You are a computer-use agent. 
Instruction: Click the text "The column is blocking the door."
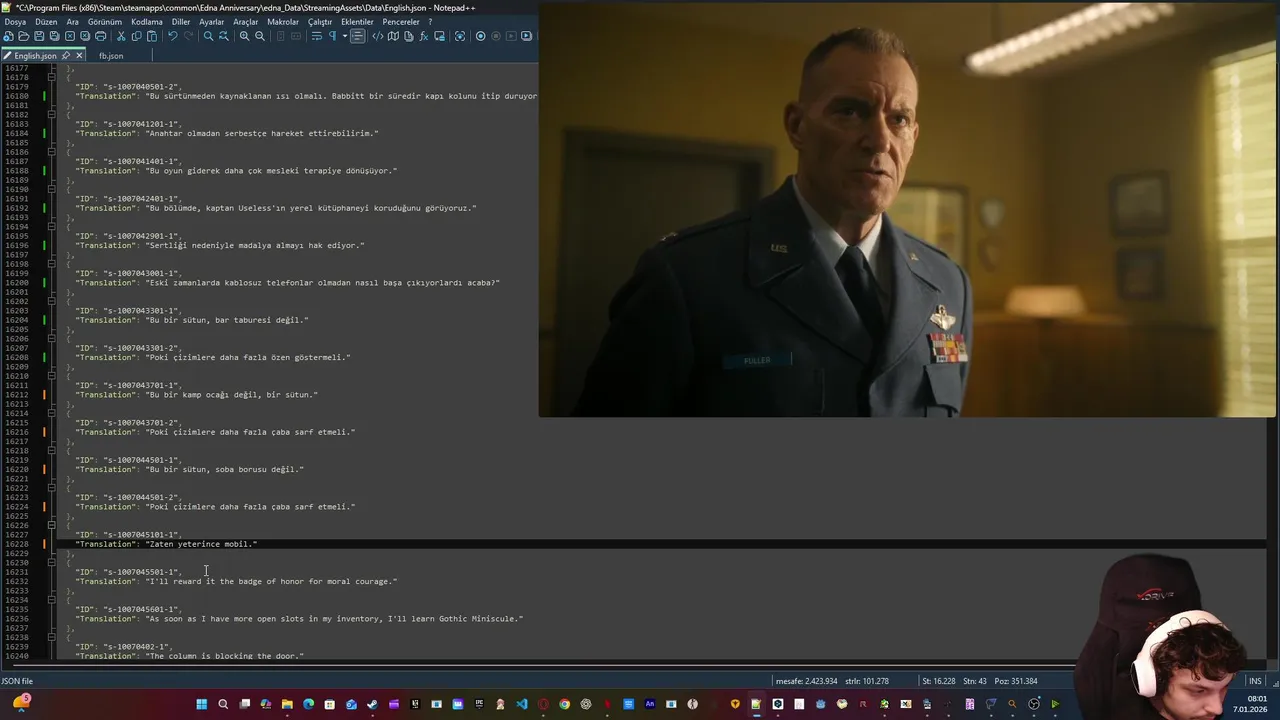pyautogui.click(x=225, y=656)
